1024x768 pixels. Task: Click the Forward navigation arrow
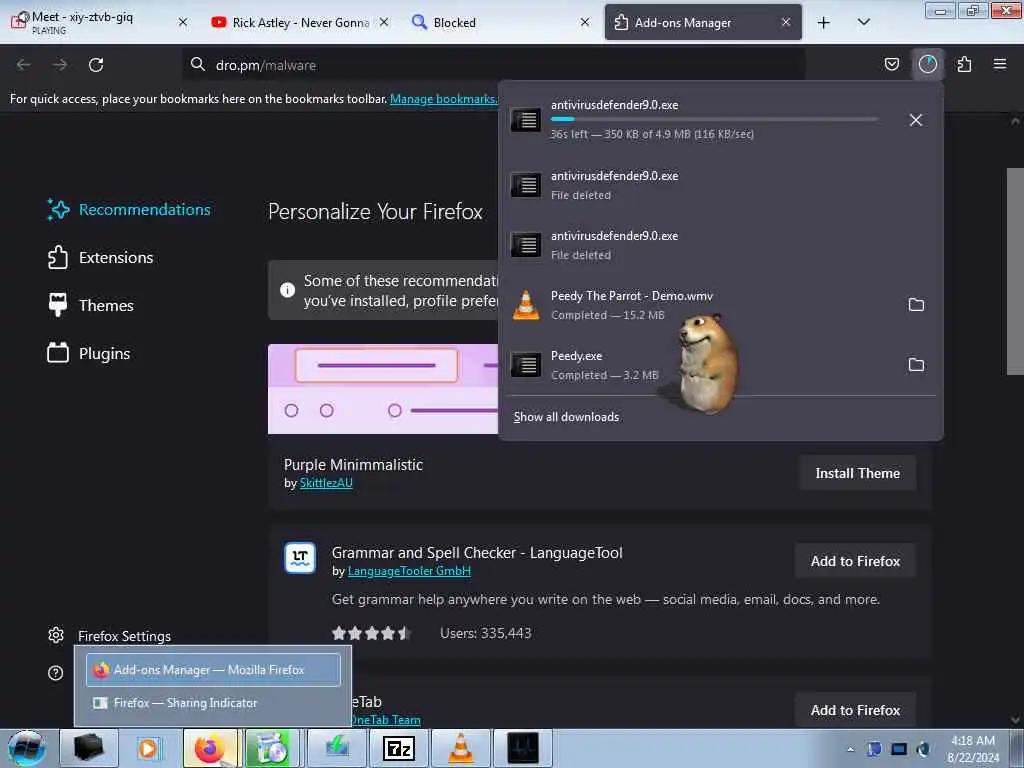click(60, 65)
